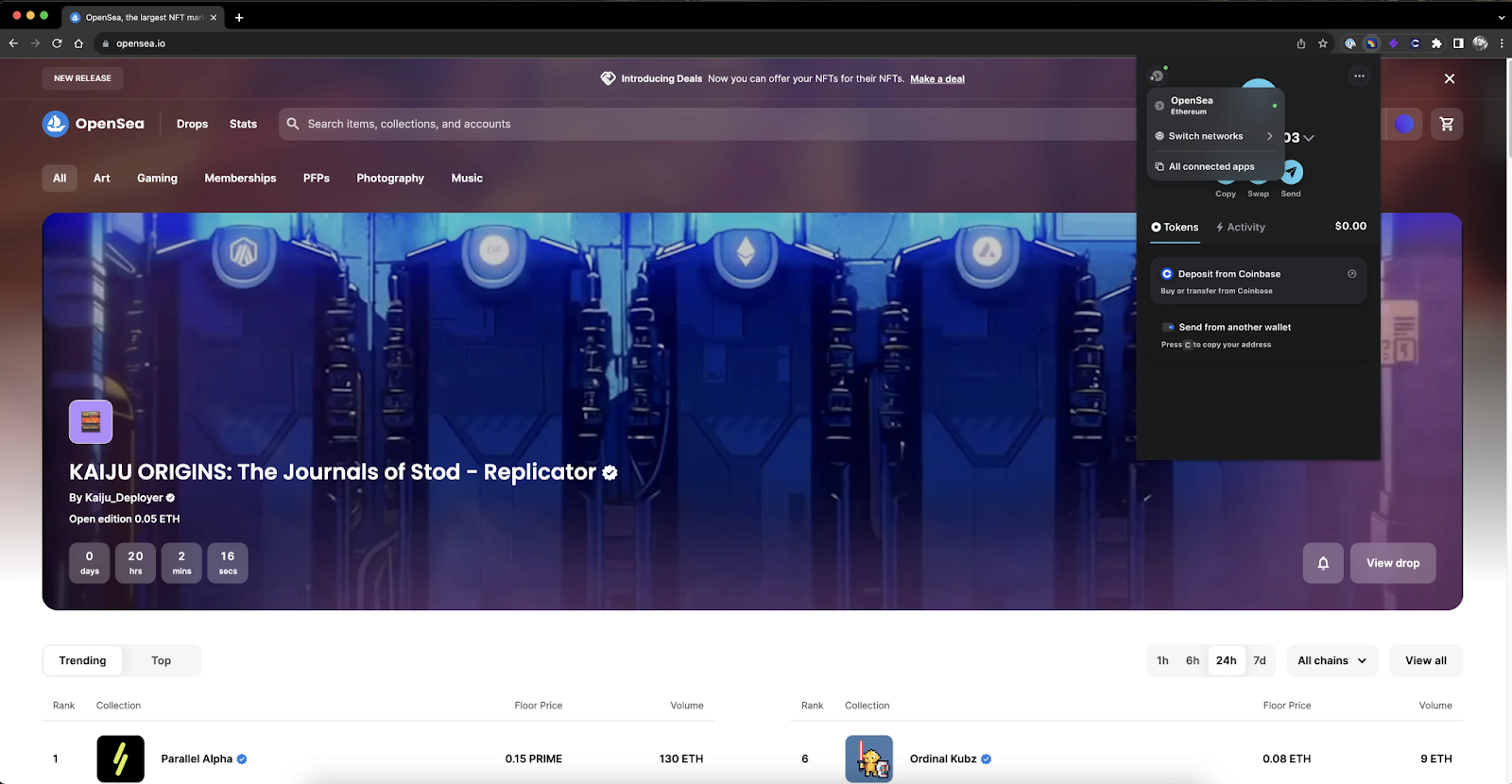Open the account profile avatar
The height and width of the screenshot is (784, 1512).
coord(1404,124)
